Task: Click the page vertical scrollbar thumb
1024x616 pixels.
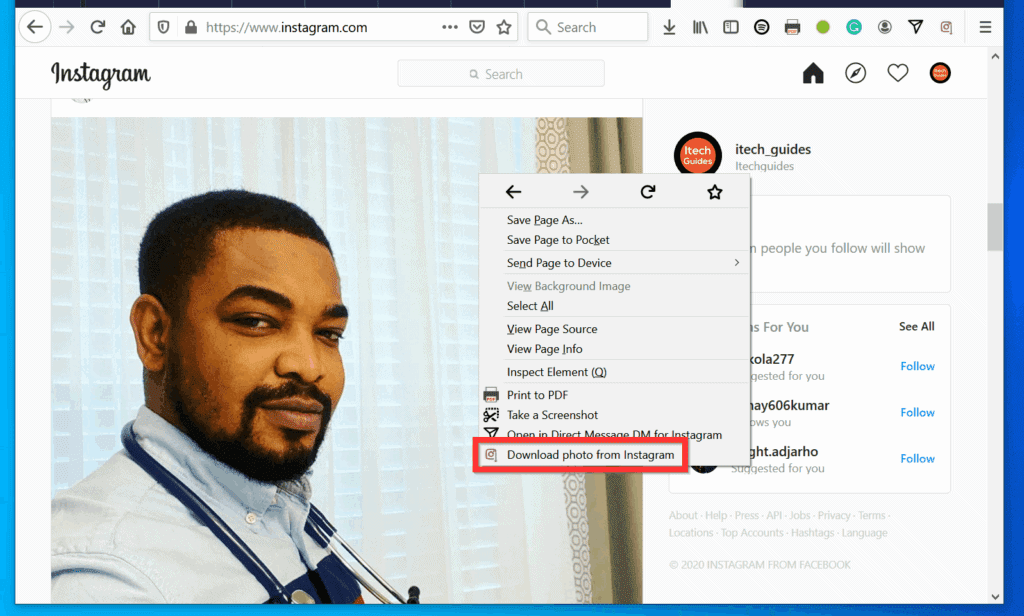Action: (995, 227)
